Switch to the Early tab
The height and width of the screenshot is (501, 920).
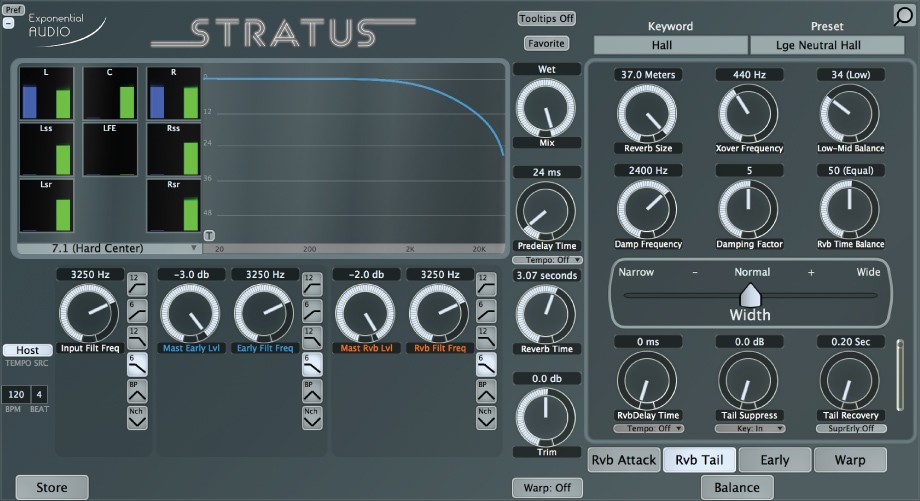[775, 460]
